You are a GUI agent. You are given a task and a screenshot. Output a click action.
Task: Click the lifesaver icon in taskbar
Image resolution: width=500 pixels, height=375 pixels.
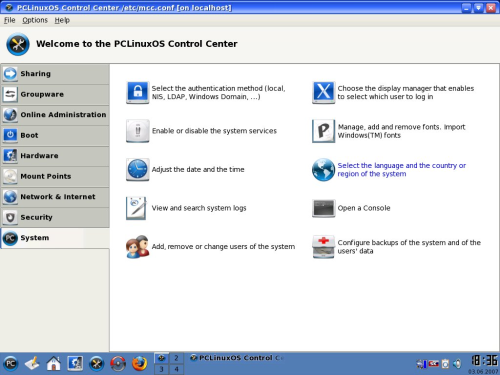pos(118,363)
